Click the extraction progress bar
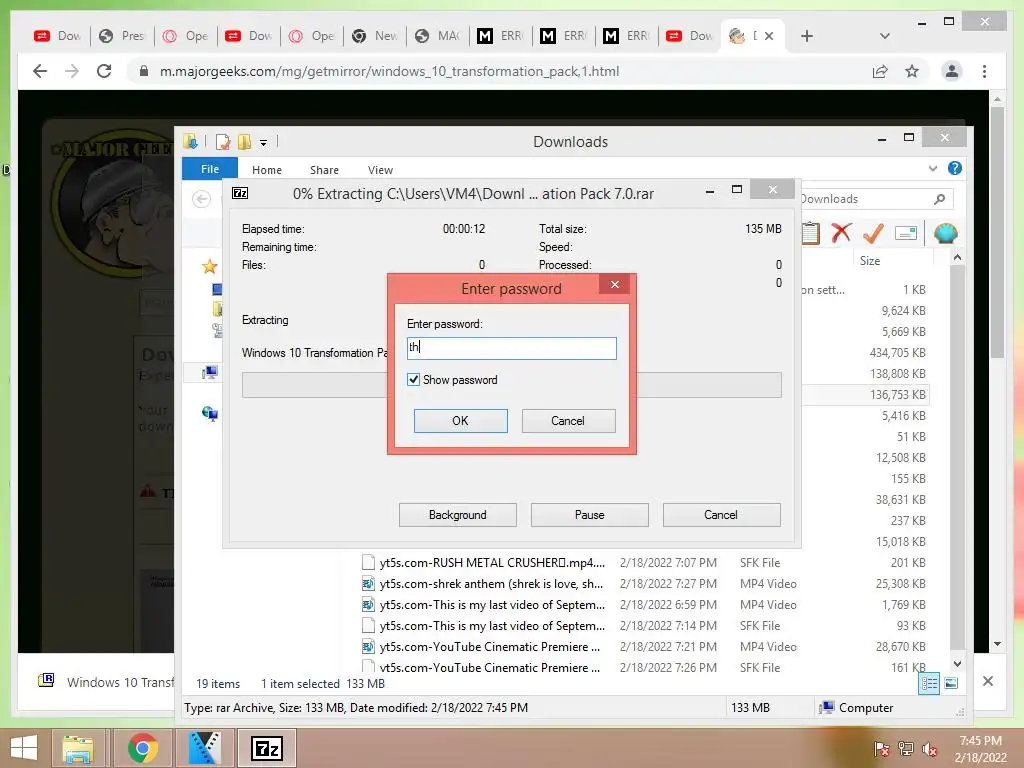 pos(511,385)
